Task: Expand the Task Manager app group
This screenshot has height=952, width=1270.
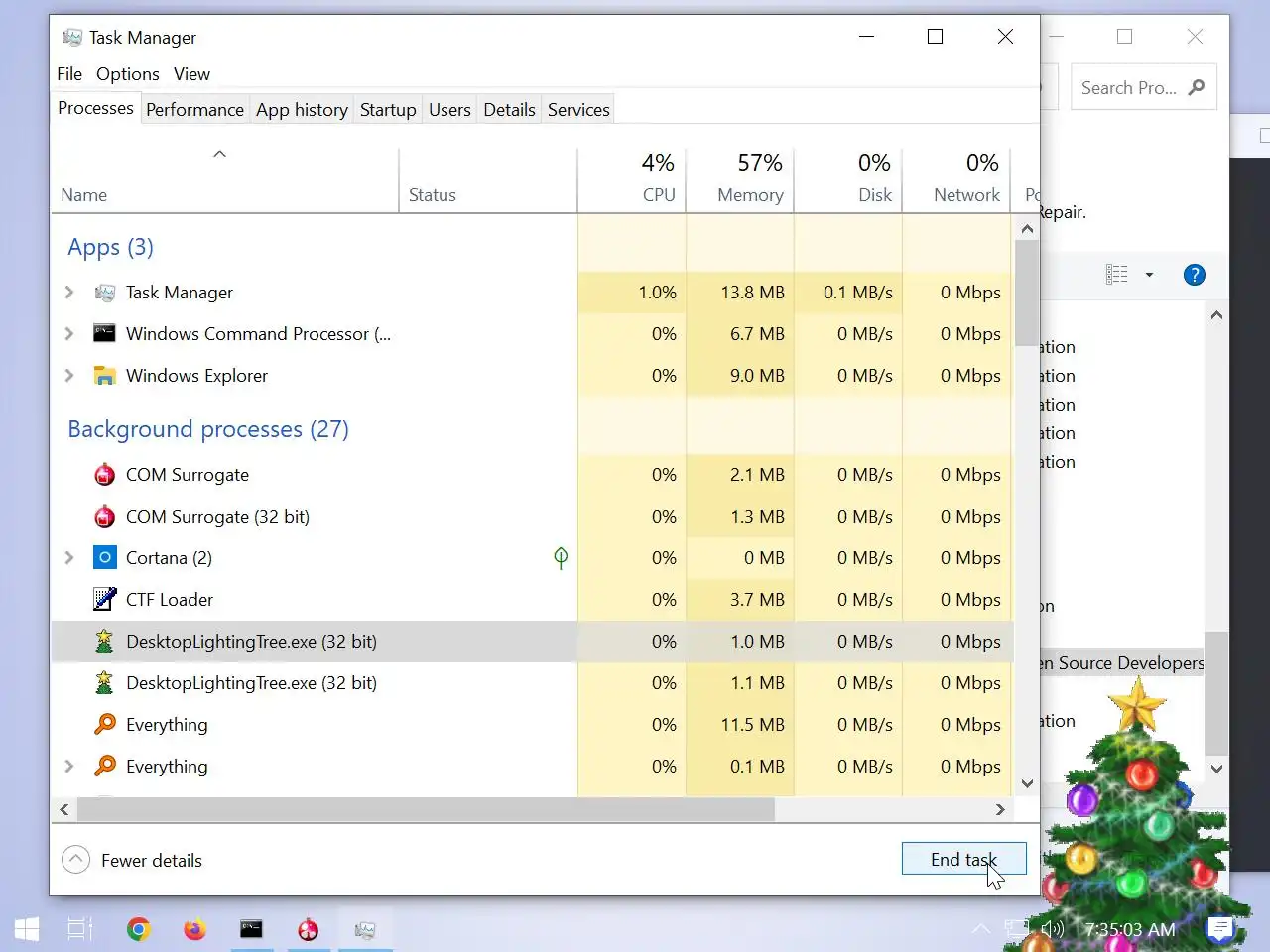Action: 68,293
